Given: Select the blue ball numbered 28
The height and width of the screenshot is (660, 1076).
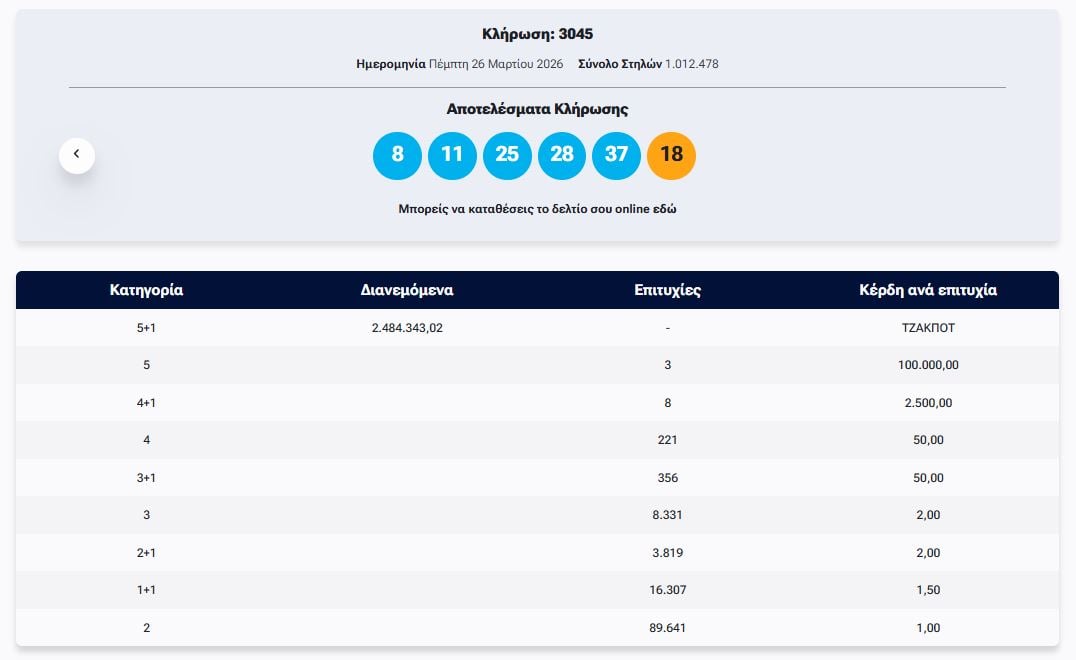Looking at the screenshot, I should coord(562,155).
